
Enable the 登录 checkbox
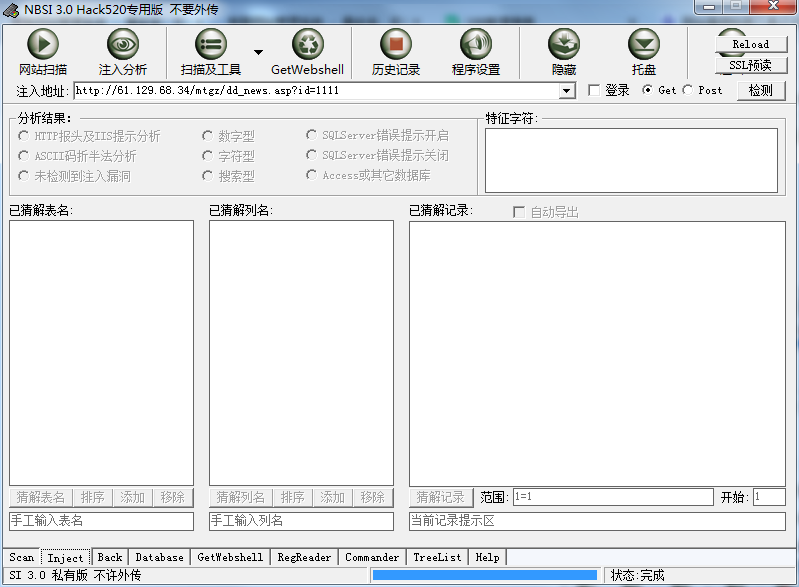594,90
